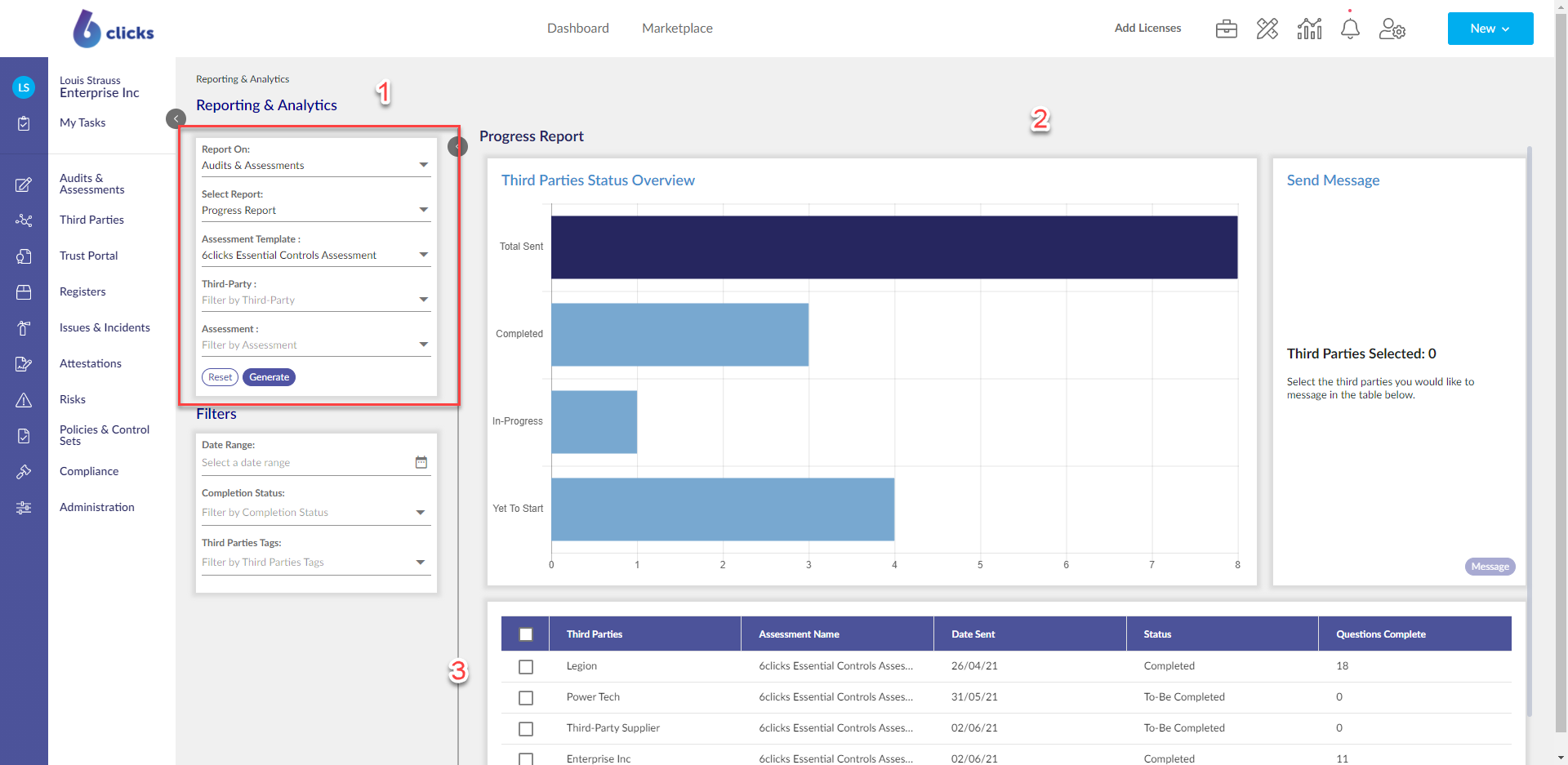Screen dimensions: 1568x765
Task: Click the Registers sidebar icon
Action: [24, 292]
